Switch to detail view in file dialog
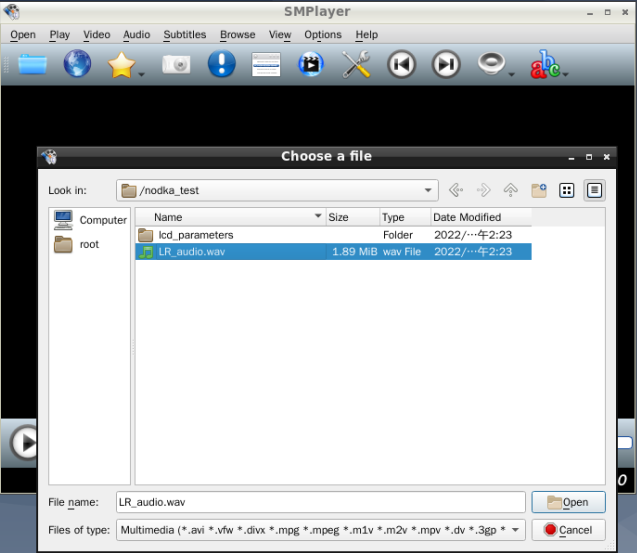This screenshot has height=553, width=637. (594, 190)
